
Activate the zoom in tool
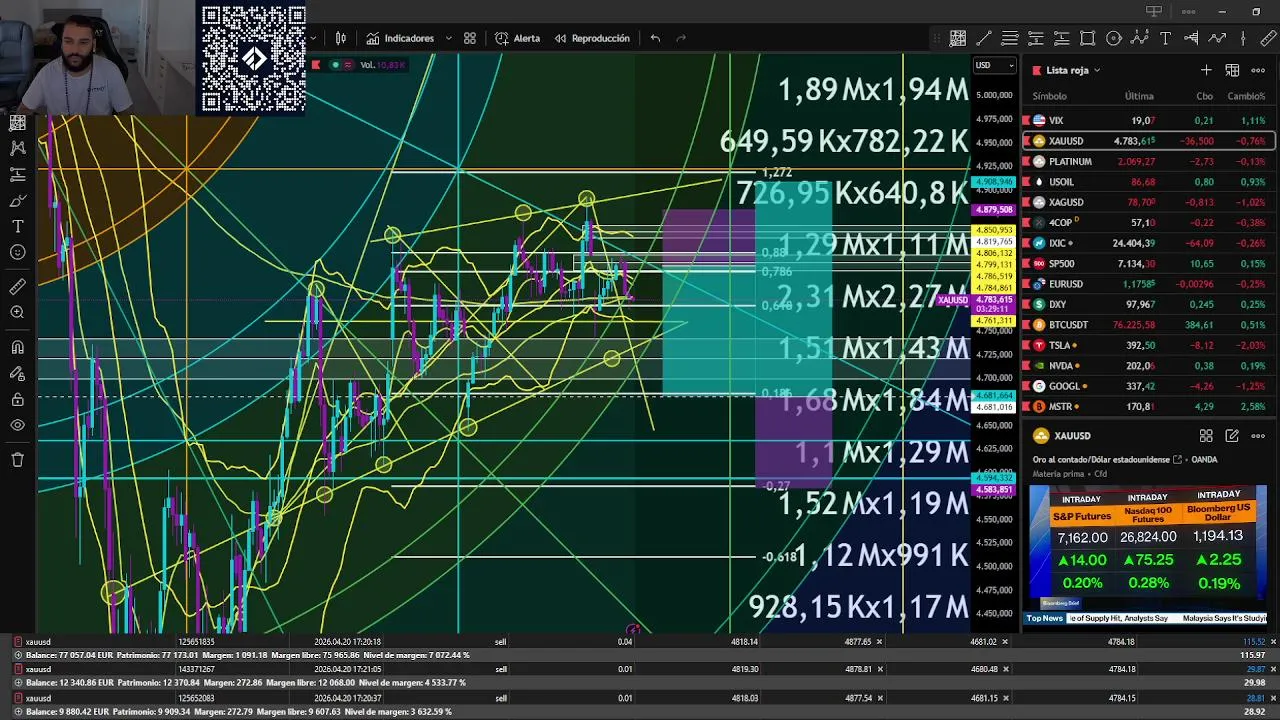pos(17,313)
